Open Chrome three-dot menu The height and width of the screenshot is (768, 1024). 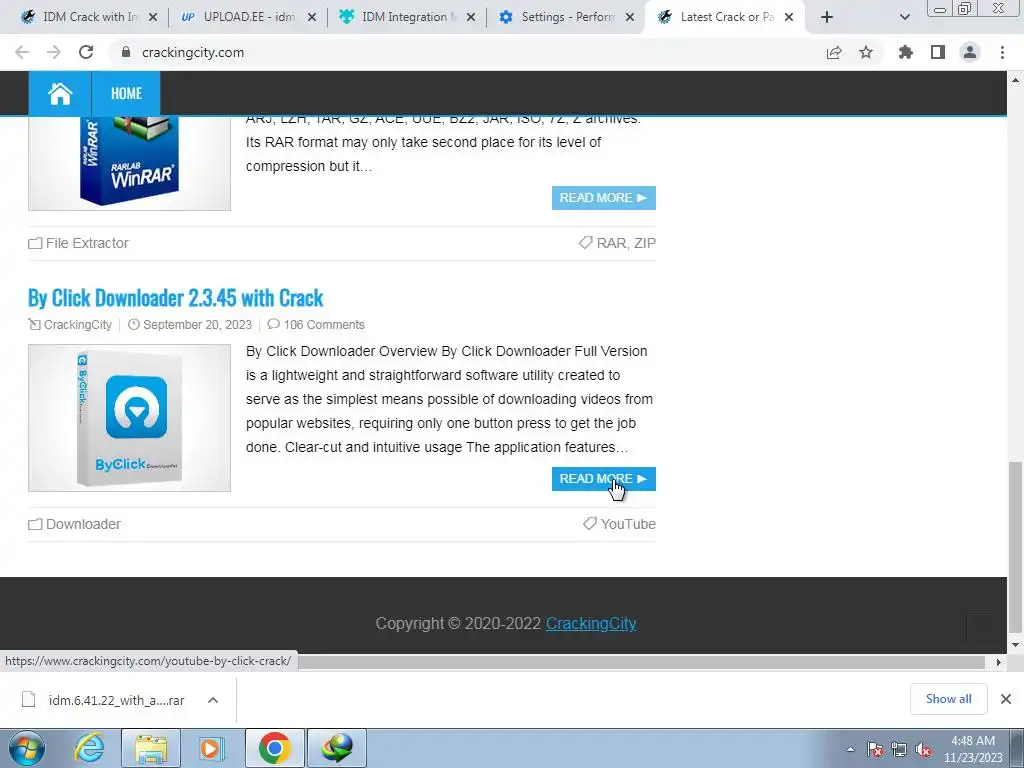point(1002,52)
